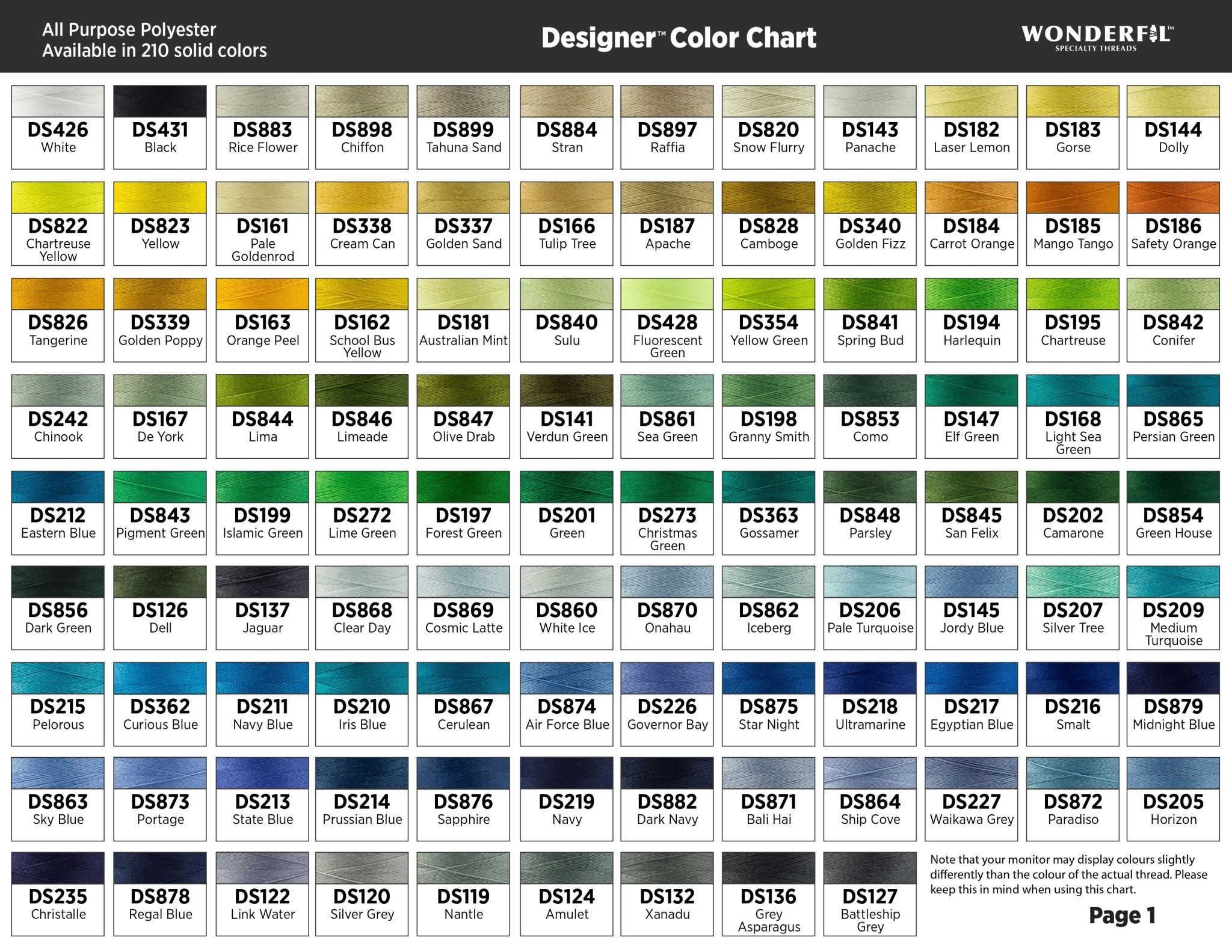Click the 'Link Water' color name
The width and height of the screenshot is (1232, 952).
click(263, 914)
